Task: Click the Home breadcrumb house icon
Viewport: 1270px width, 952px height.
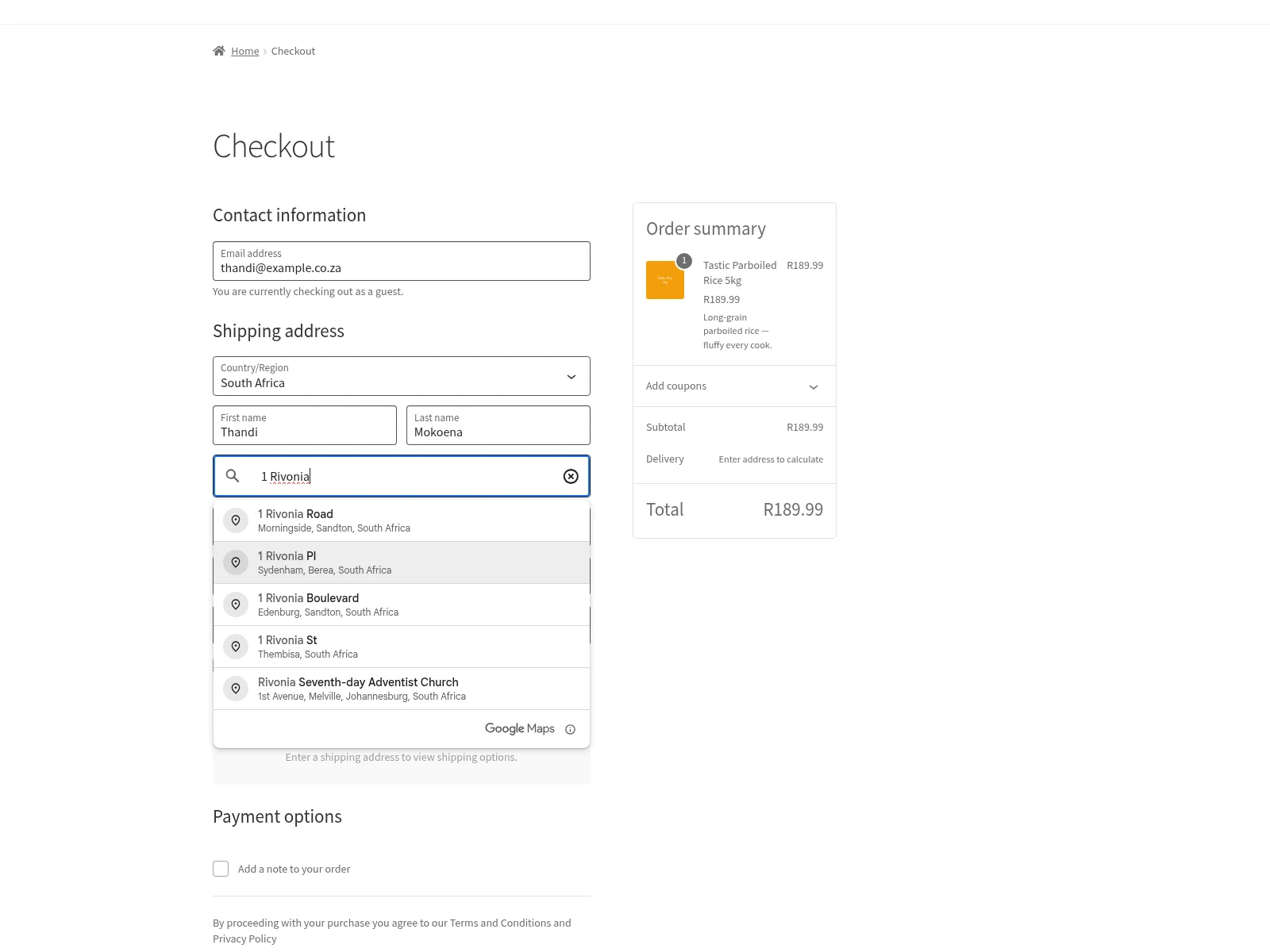Action: click(219, 51)
